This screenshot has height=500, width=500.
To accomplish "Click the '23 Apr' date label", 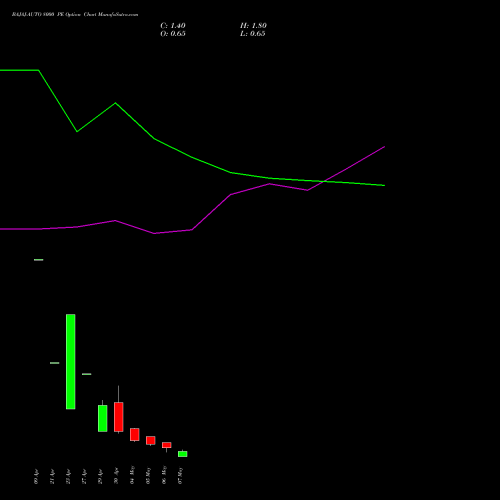I will tap(68, 476).
